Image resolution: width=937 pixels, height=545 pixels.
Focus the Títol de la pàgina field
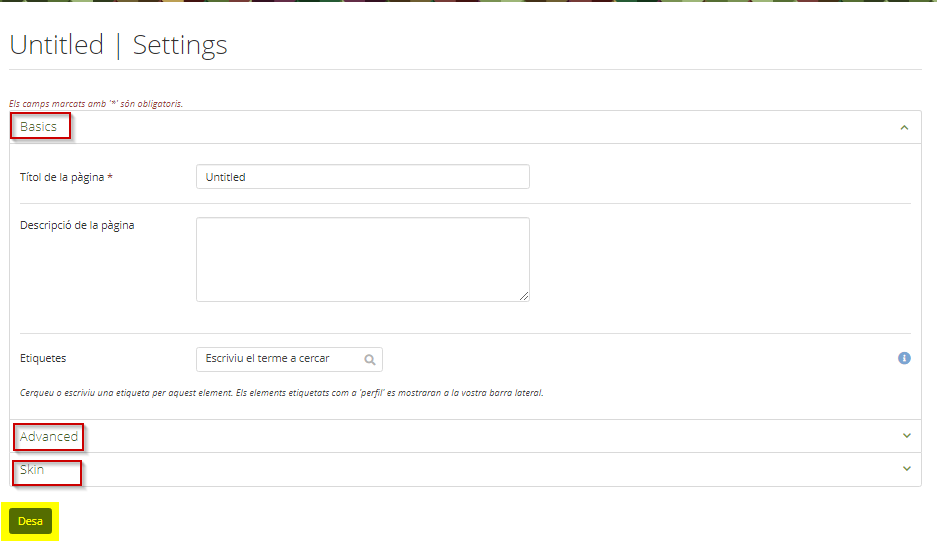(x=363, y=177)
